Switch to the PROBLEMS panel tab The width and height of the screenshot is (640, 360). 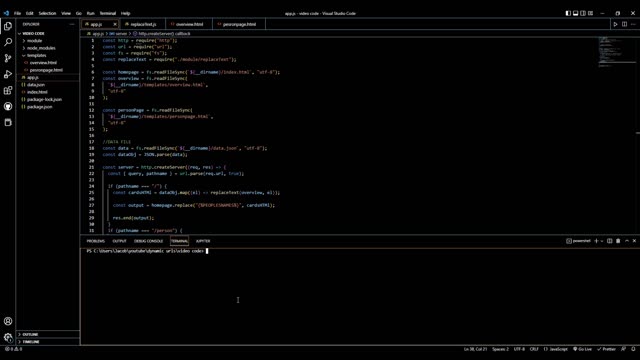[x=96, y=241]
